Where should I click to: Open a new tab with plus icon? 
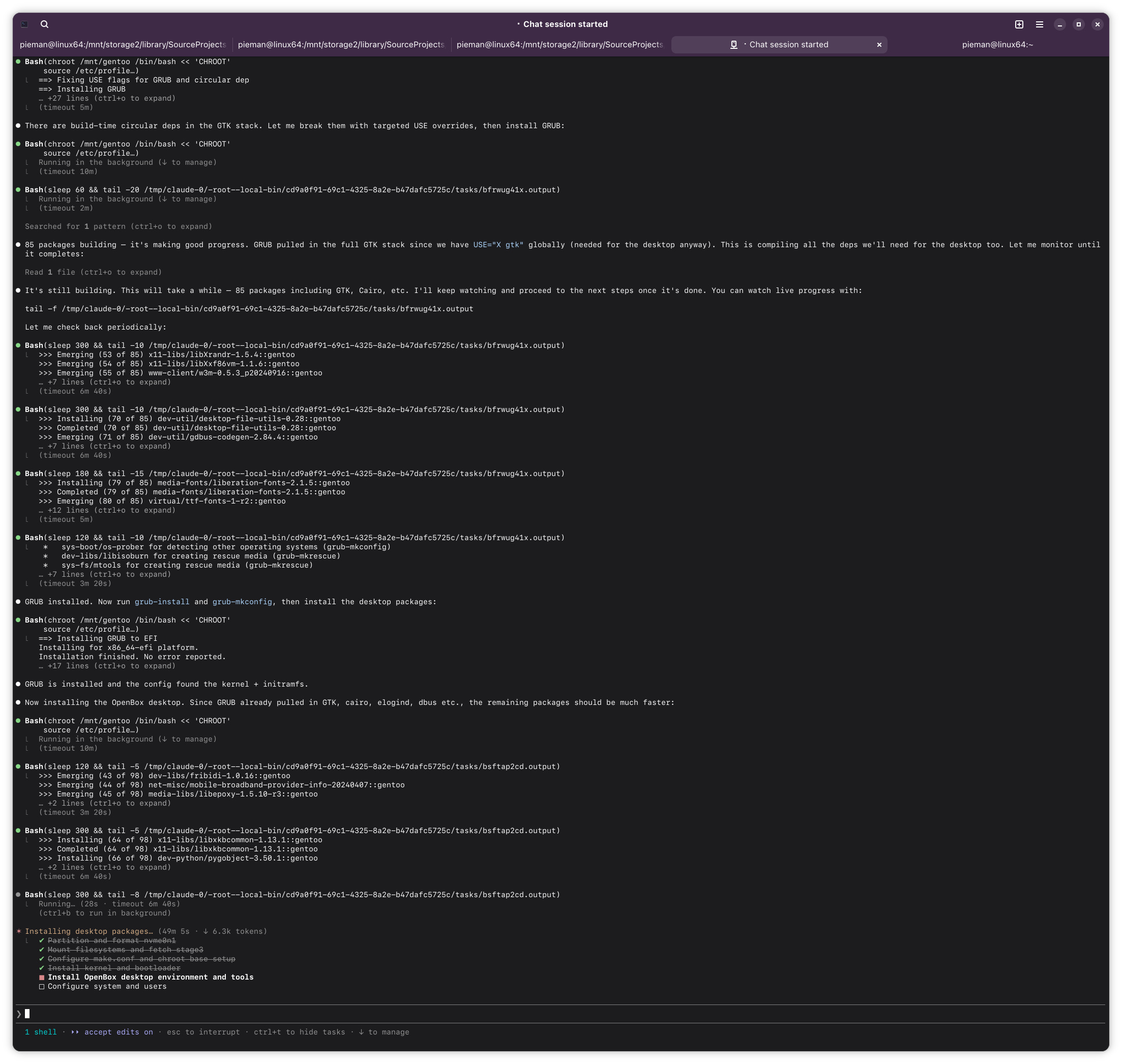1019,24
